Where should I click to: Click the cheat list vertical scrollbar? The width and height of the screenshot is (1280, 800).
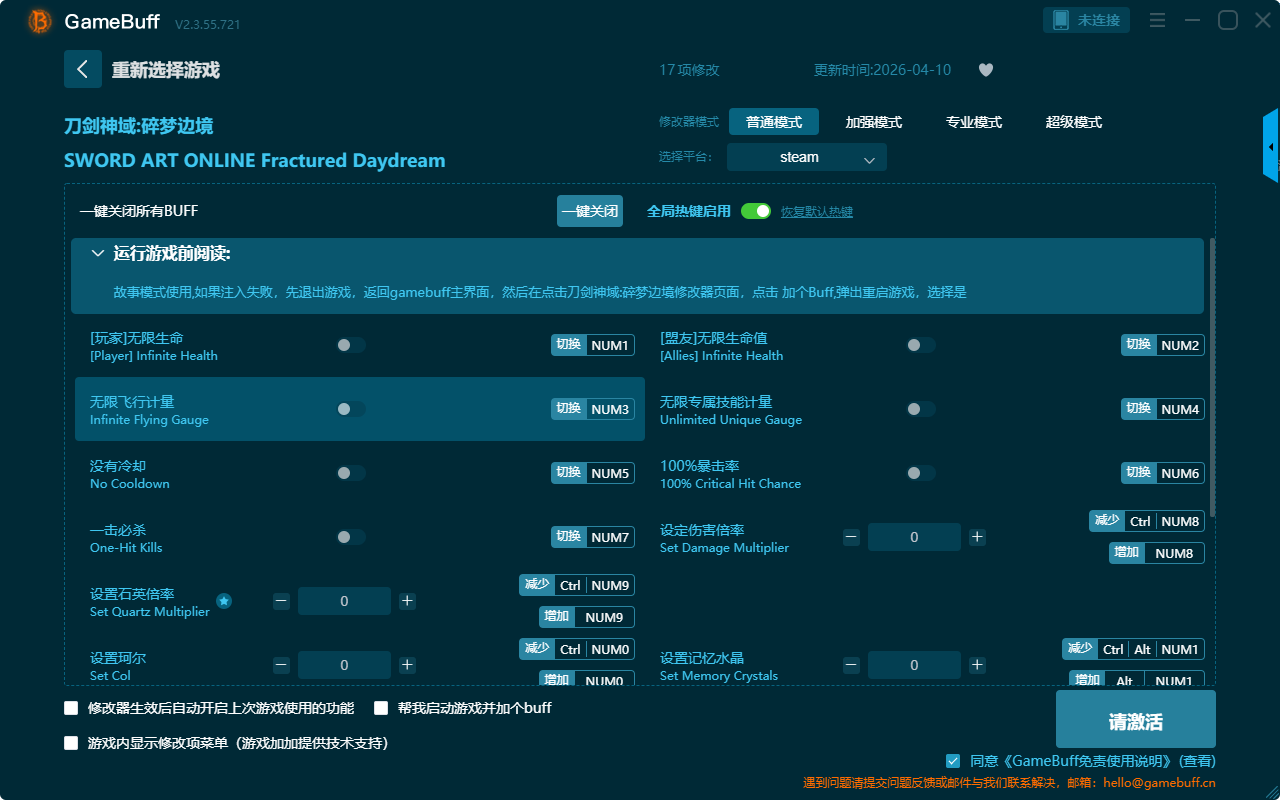[x=1213, y=377]
